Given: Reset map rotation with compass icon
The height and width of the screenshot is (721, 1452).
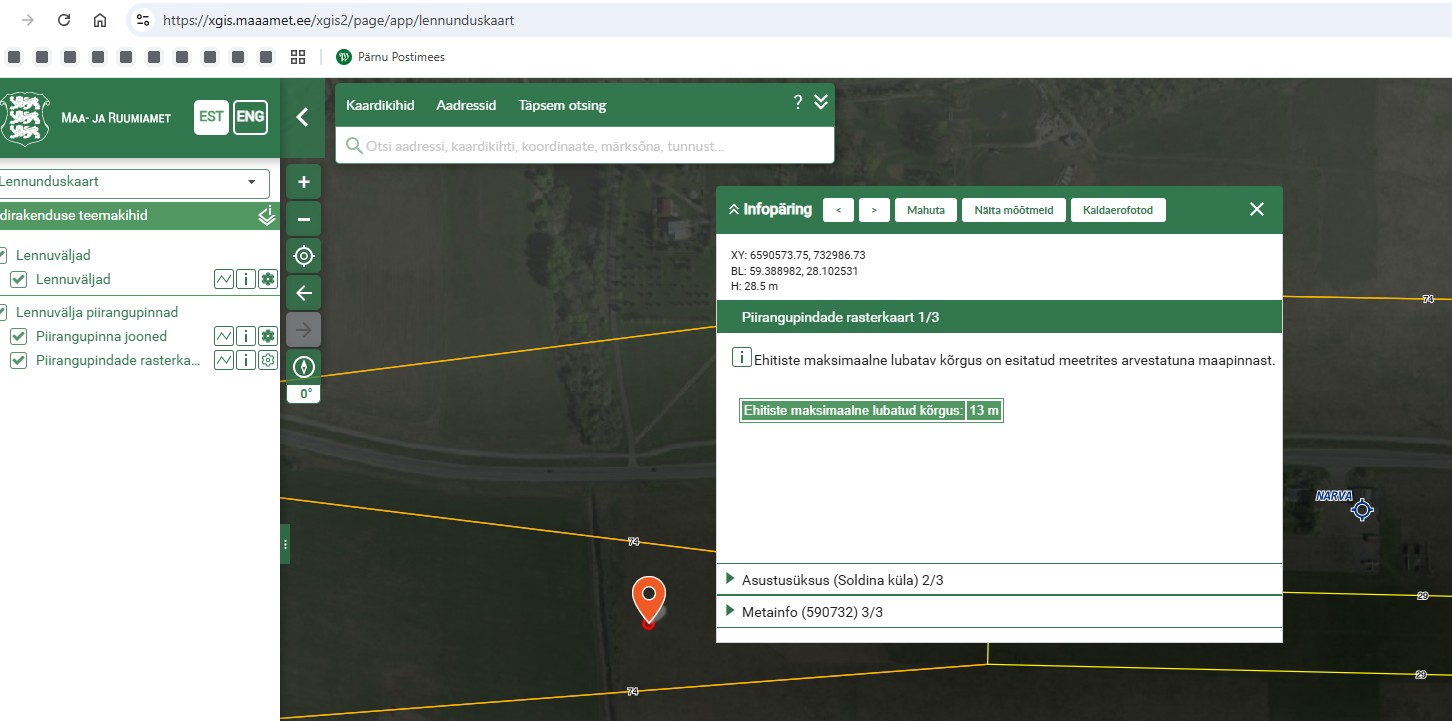Looking at the screenshot, I should coord(304,367).
